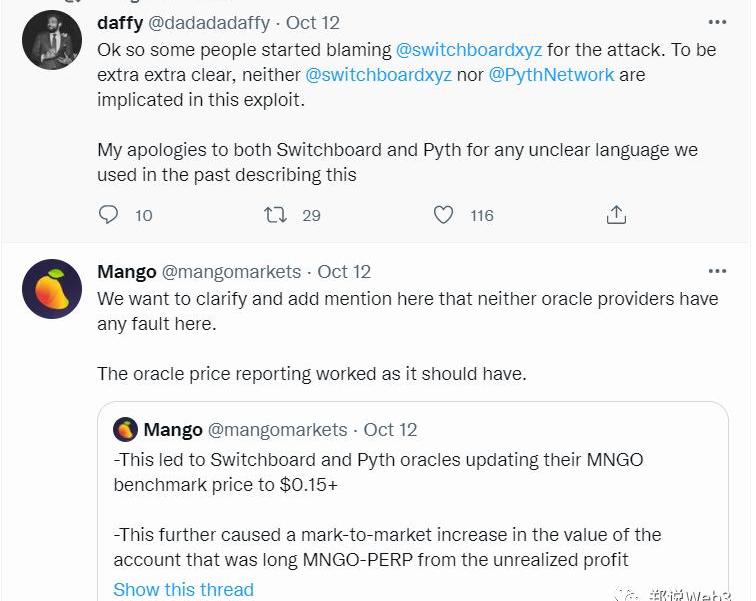Click the small Mango avatar in quoted tweet
The image size is (756, 601).
tap(125, 430)
